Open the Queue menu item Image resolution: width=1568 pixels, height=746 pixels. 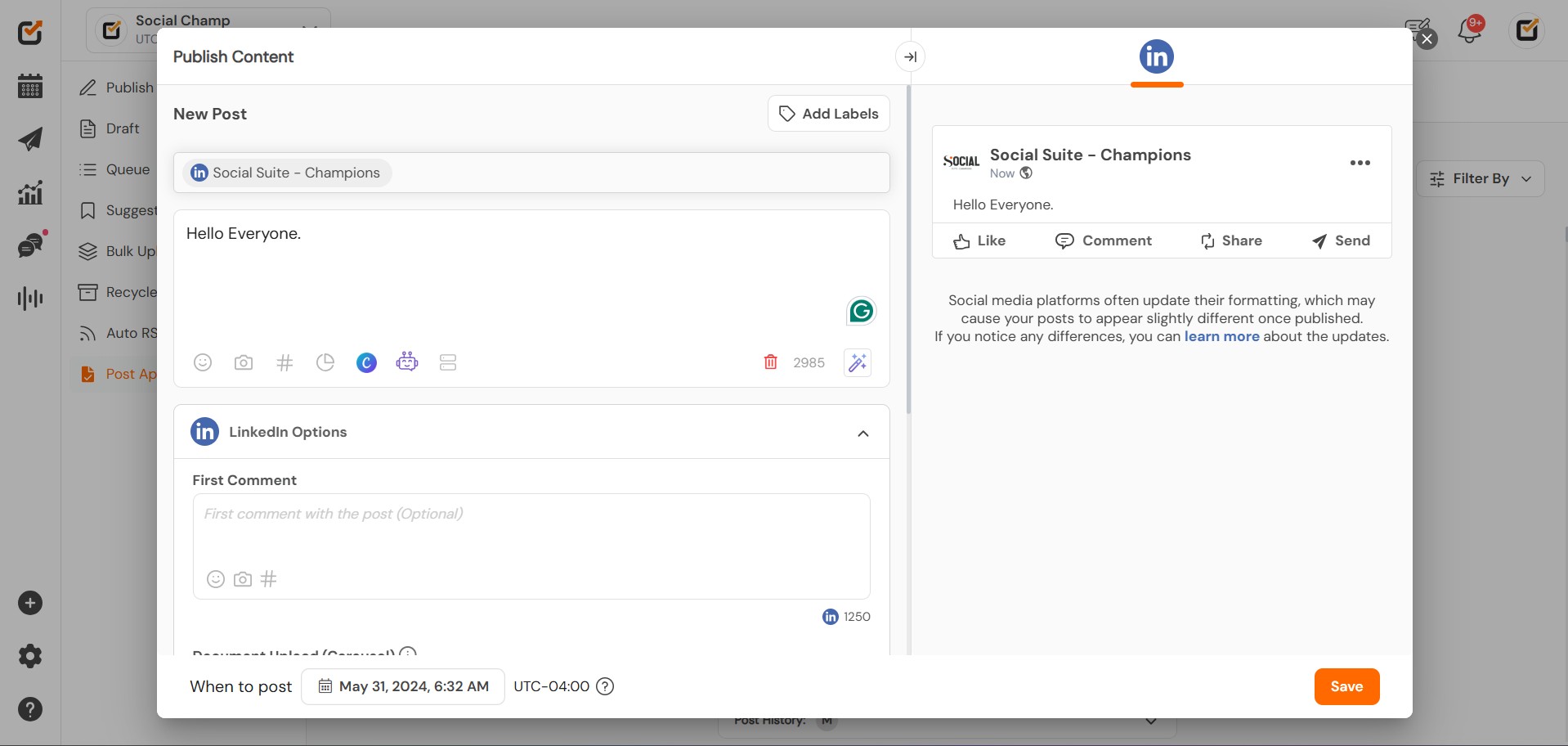(x=128, y=169)
